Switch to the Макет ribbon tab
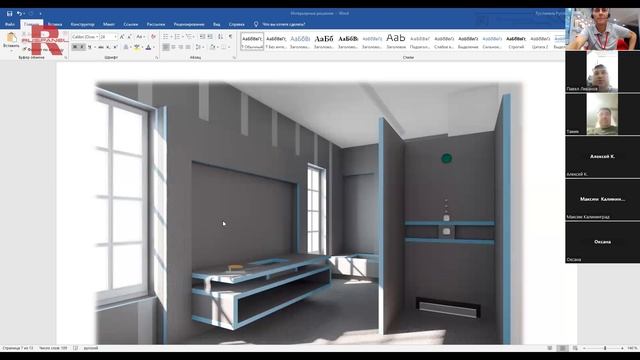 click(x=109, y=24)
